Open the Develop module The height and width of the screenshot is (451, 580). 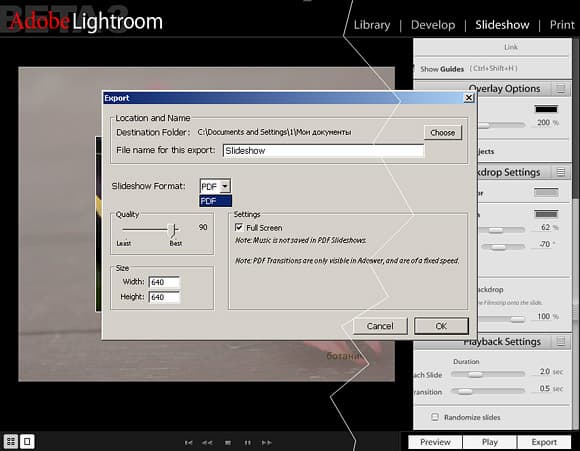coord(433,25)
